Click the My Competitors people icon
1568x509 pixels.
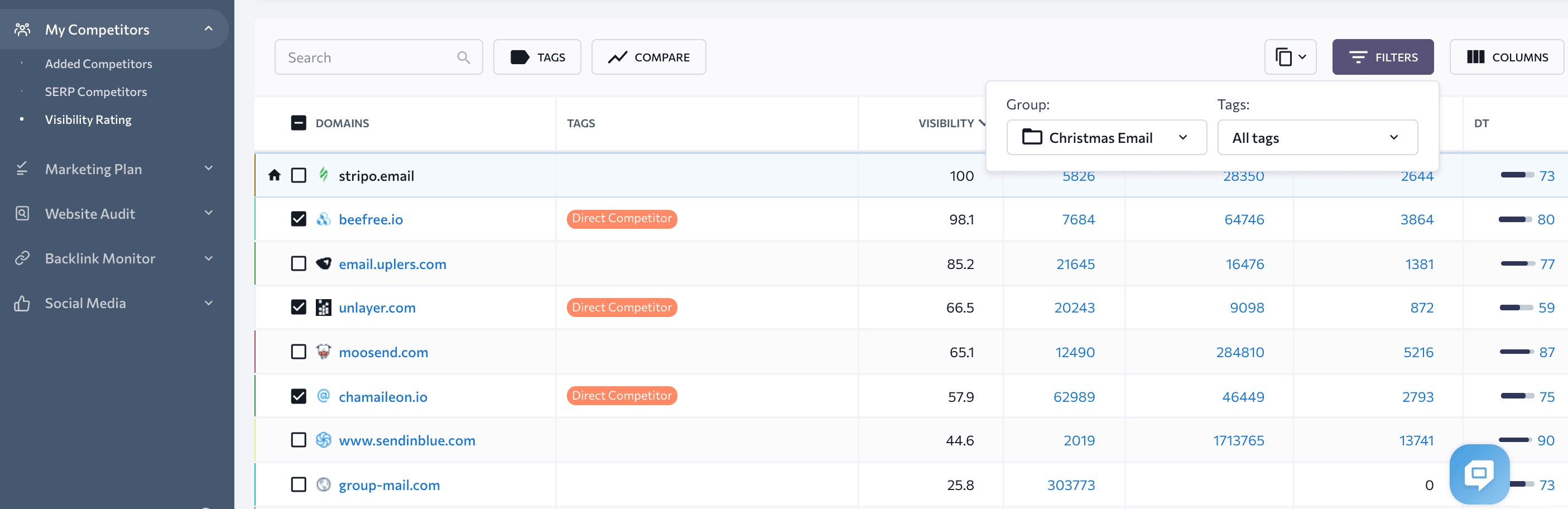(22, 29)
